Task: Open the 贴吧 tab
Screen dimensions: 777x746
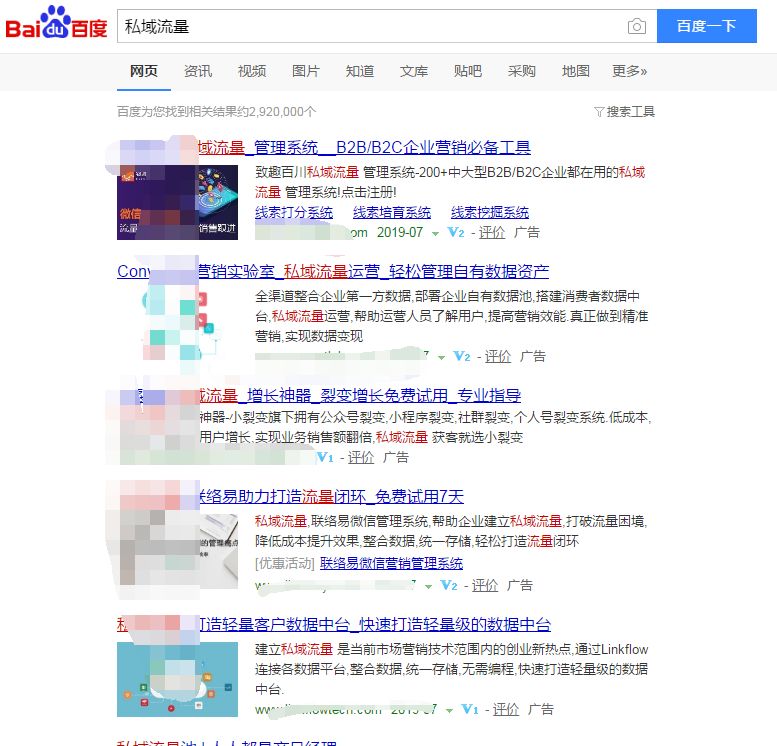Action: (x=467, y=71)
